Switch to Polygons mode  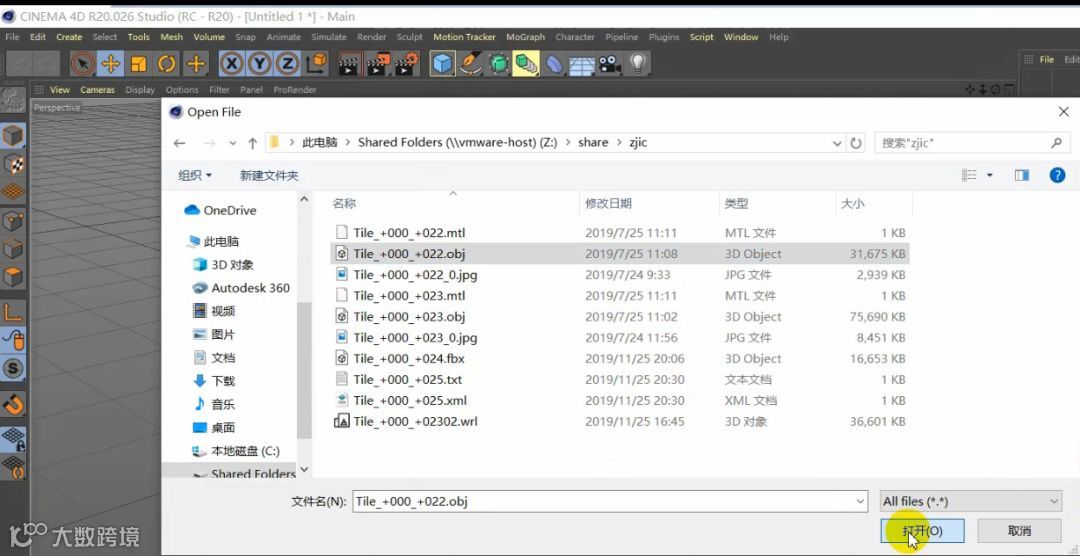click(x=14, y=278)
